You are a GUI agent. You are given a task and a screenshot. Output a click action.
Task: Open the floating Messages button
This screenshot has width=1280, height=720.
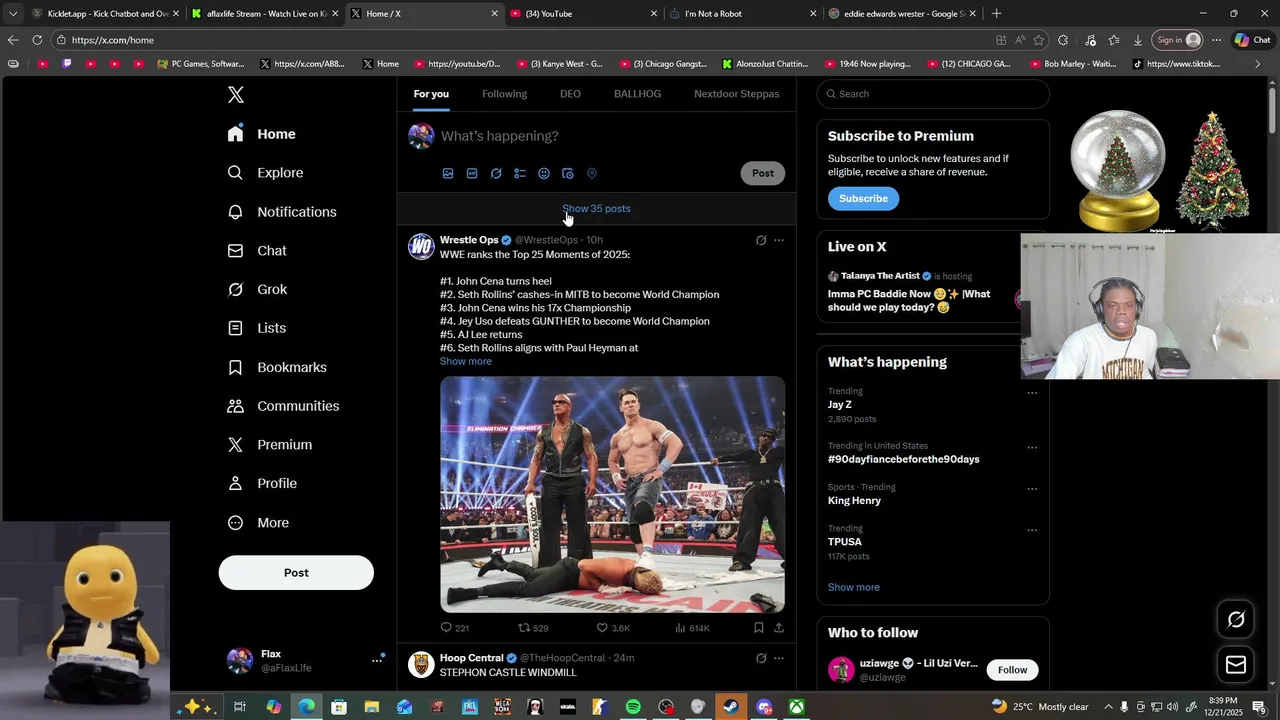[x=1236, y=664]
